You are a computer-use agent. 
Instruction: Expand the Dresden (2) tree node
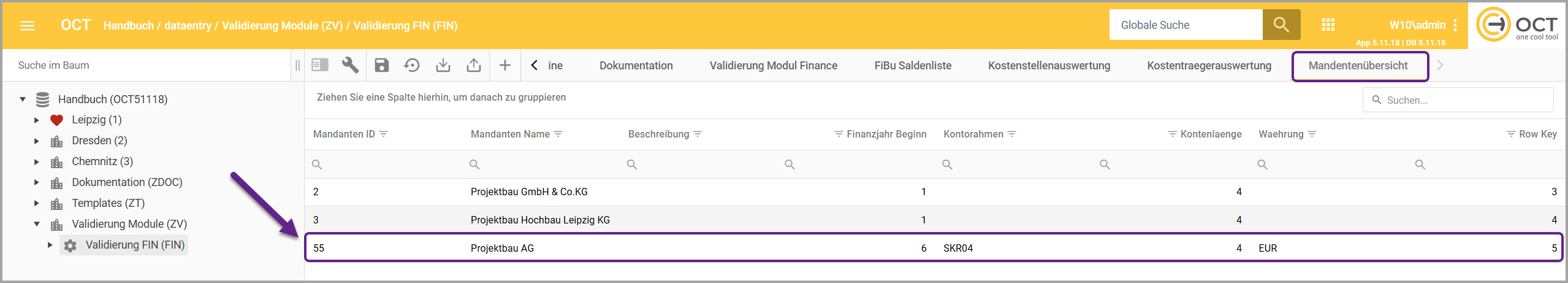(37, 141)
